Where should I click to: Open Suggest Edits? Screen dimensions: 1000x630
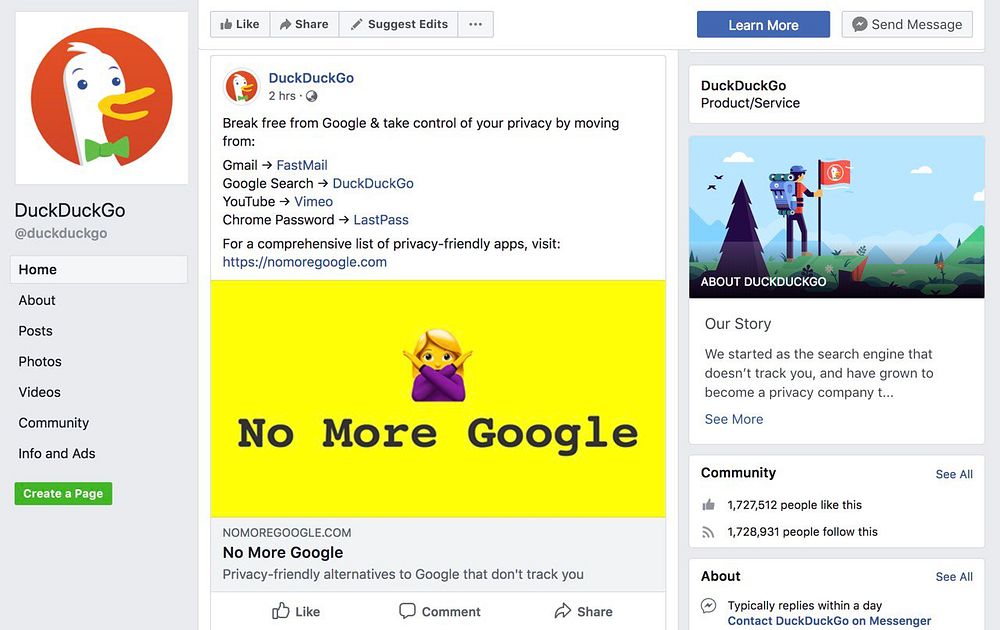[x=399, y=24]
